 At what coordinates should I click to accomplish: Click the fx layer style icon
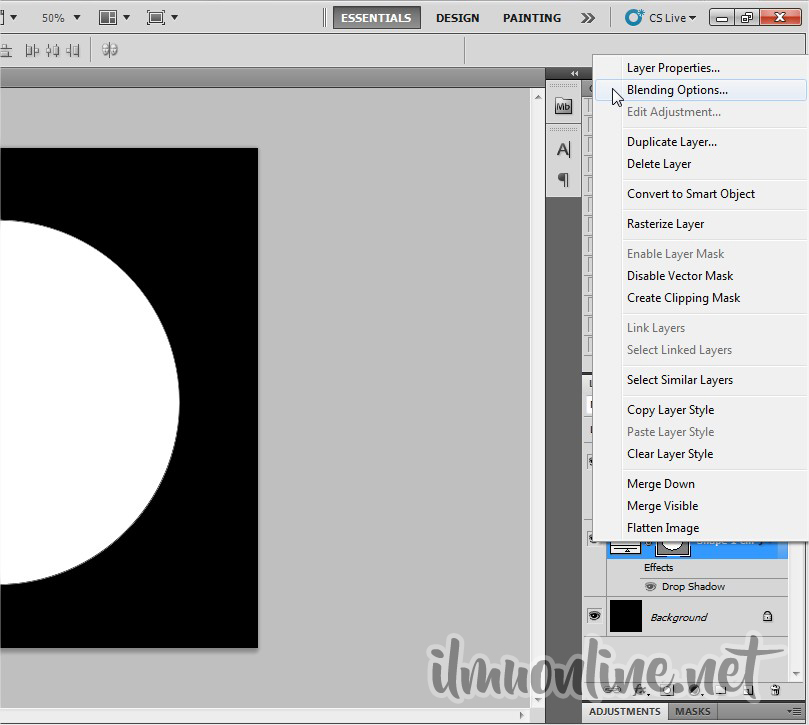point(639,690)
